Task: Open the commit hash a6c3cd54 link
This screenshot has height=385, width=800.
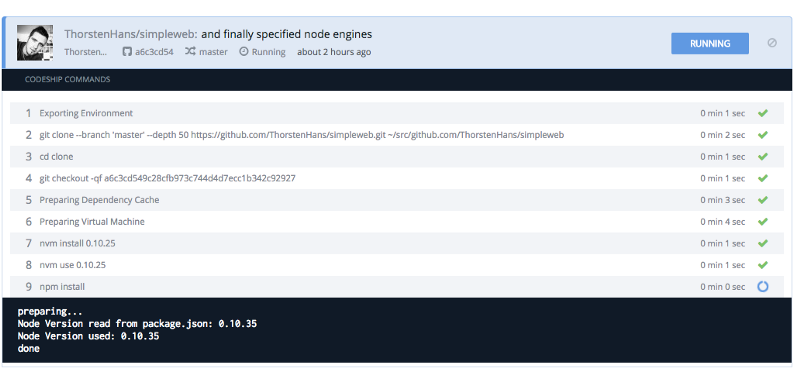Action: [x=154, y=52]
